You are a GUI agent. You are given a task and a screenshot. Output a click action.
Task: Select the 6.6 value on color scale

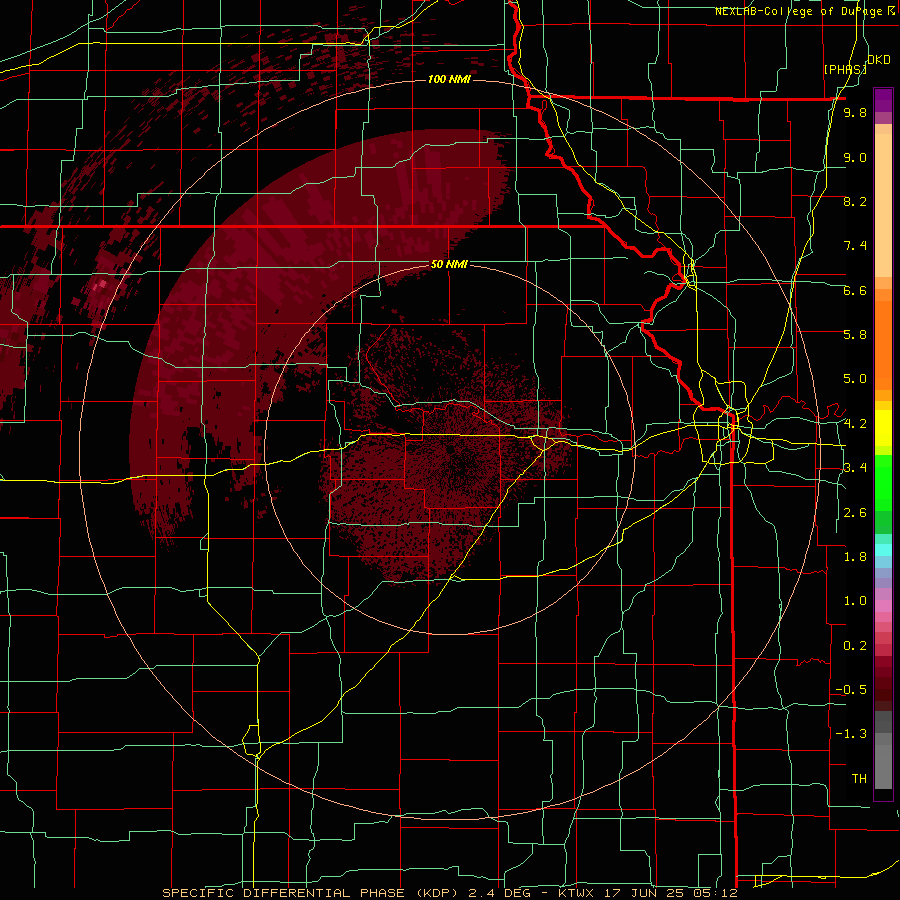[855, 290]
